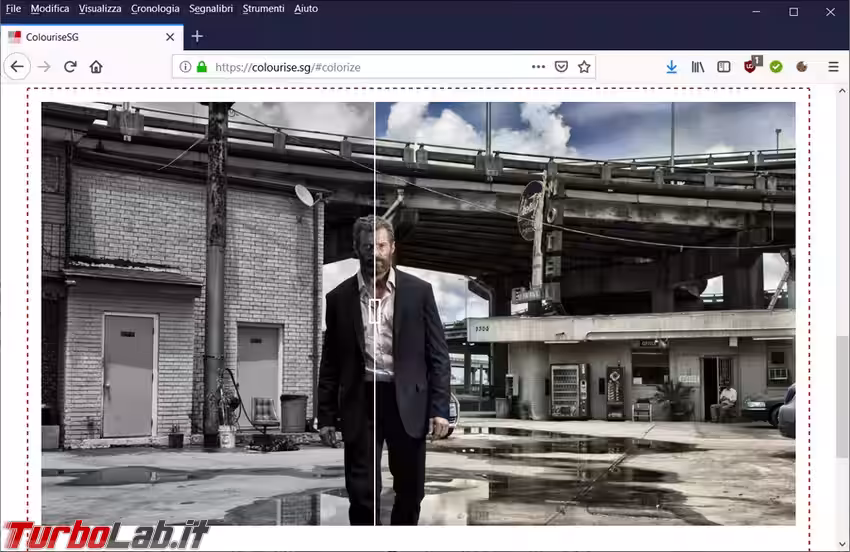The width and height of the screenshot is (850, 552).
Task: Toggle the sidebar view
Action: point(724,67)
